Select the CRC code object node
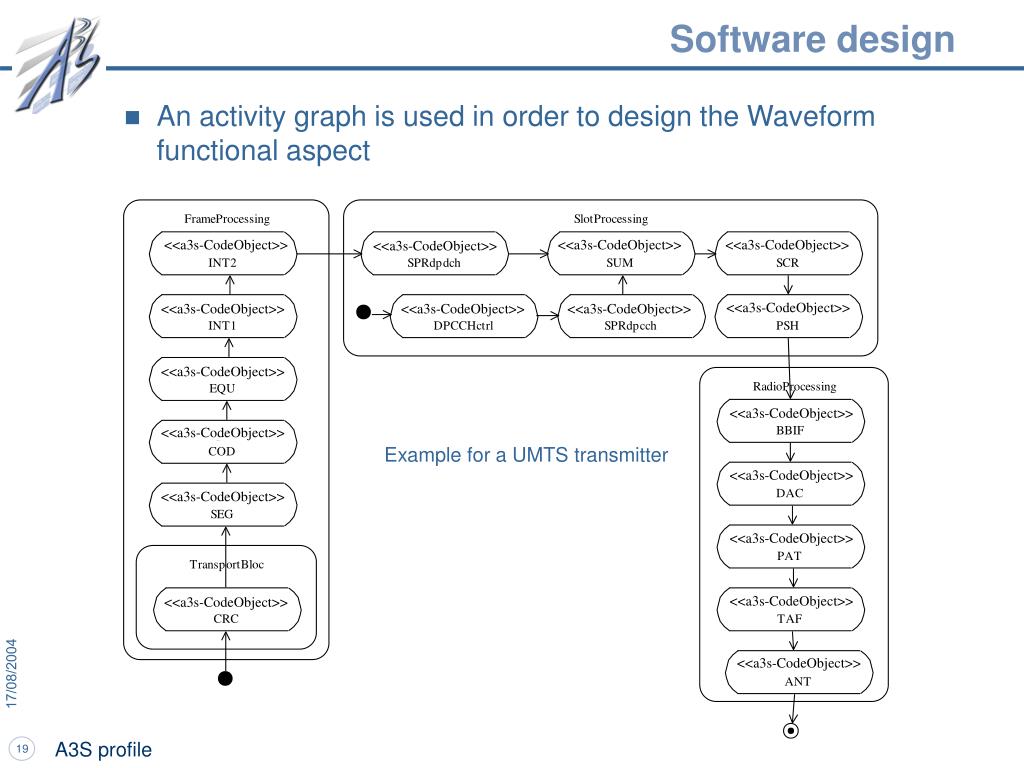The image size is (1024, 768). [x=227, y=610]
